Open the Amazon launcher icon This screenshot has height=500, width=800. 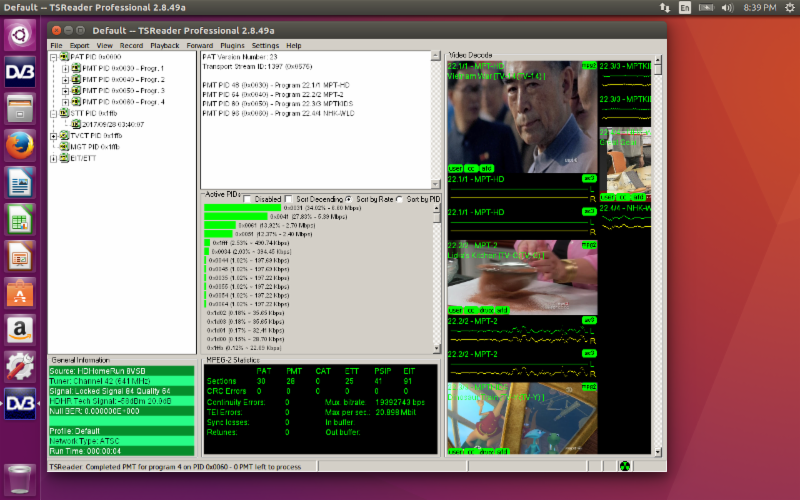[19, 329]
